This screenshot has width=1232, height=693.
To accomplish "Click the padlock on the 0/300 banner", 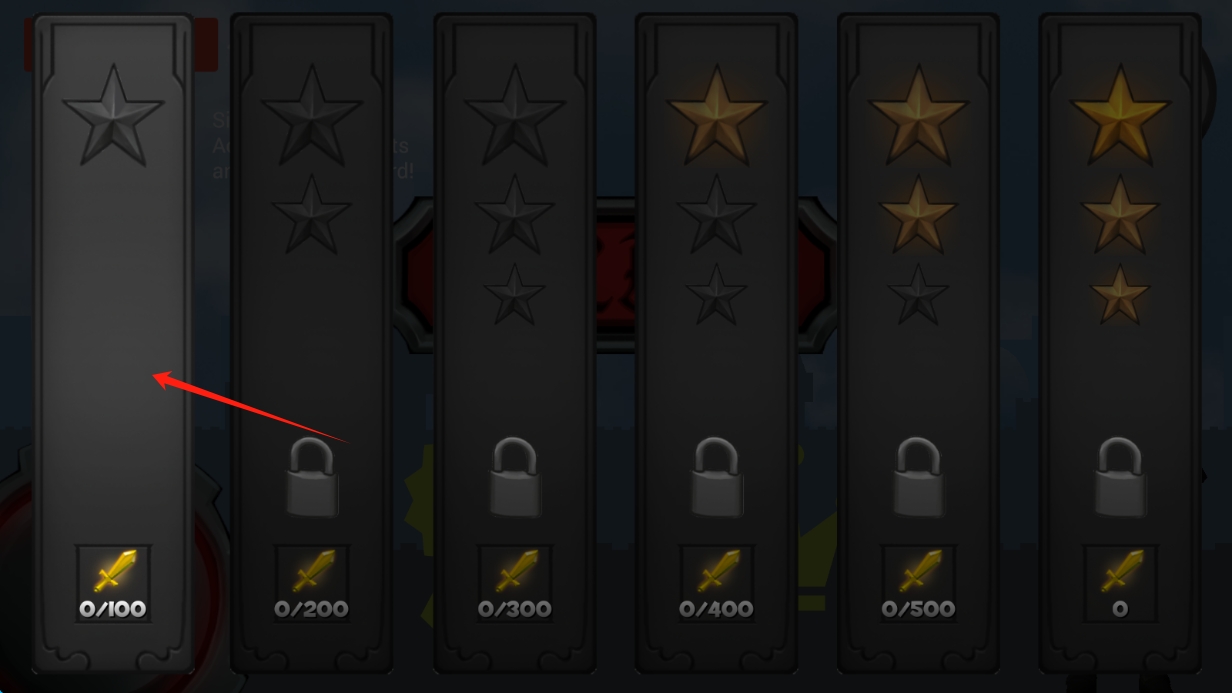I will coord(515,477).
